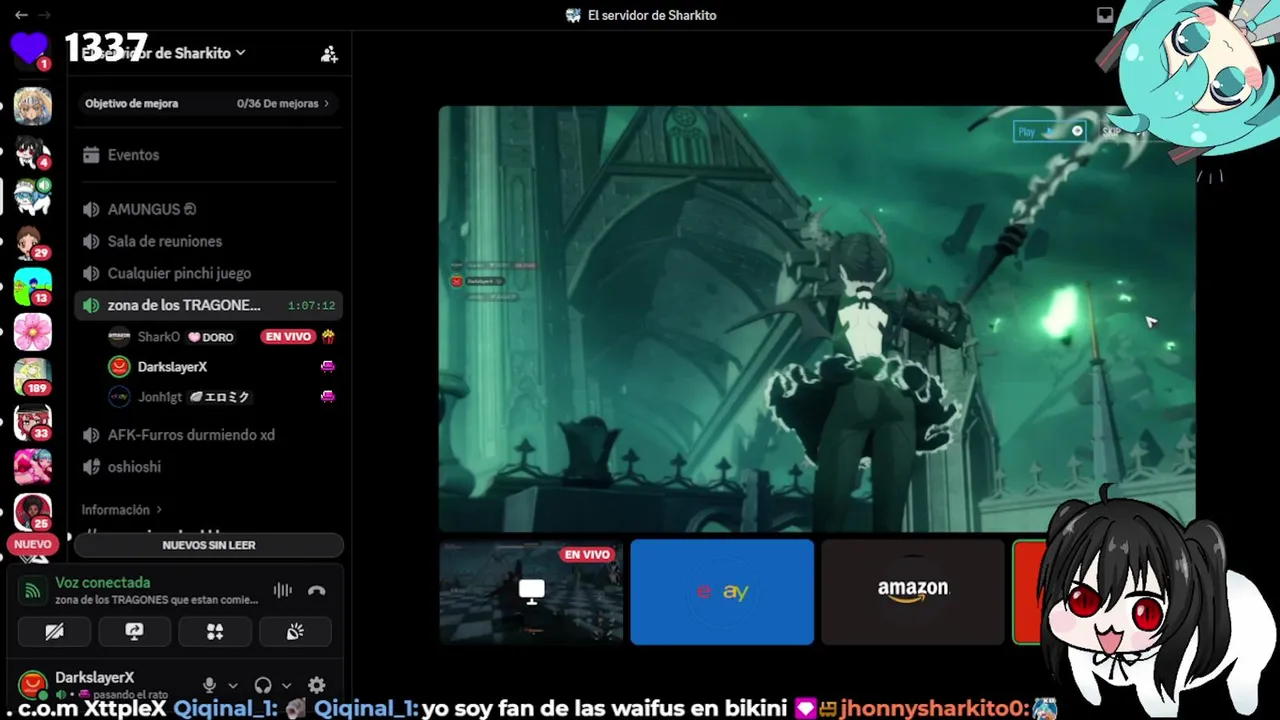
Task: Open the blonde anime avatar server
Action: [x=32, y=107]
